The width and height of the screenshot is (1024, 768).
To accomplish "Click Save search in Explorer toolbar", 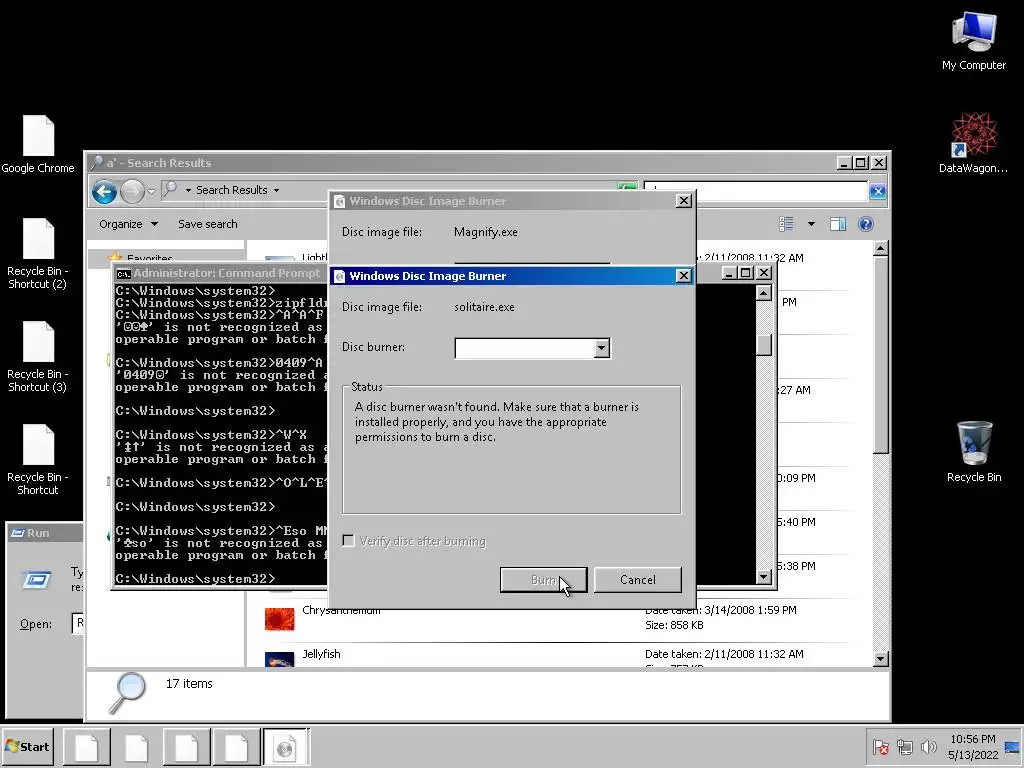I will [208, 224].
